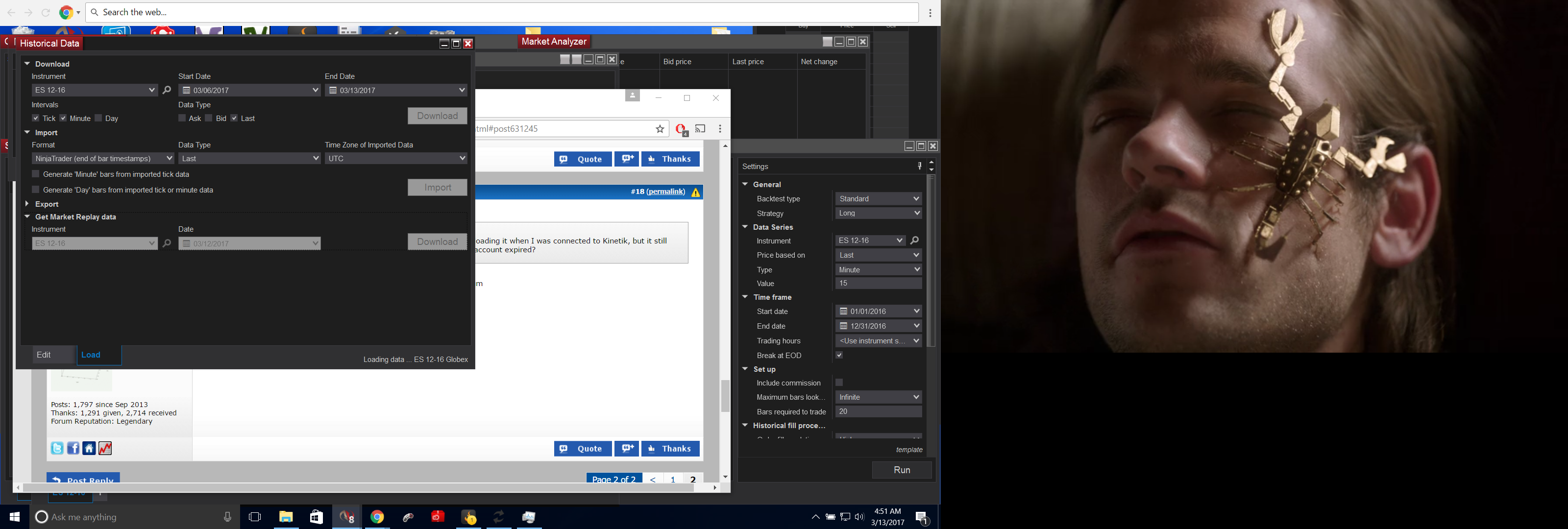The width and height of the screenshot is (1568, 529).
Task: Click the blue home icon under the profile
Action: tap(89, 448)
